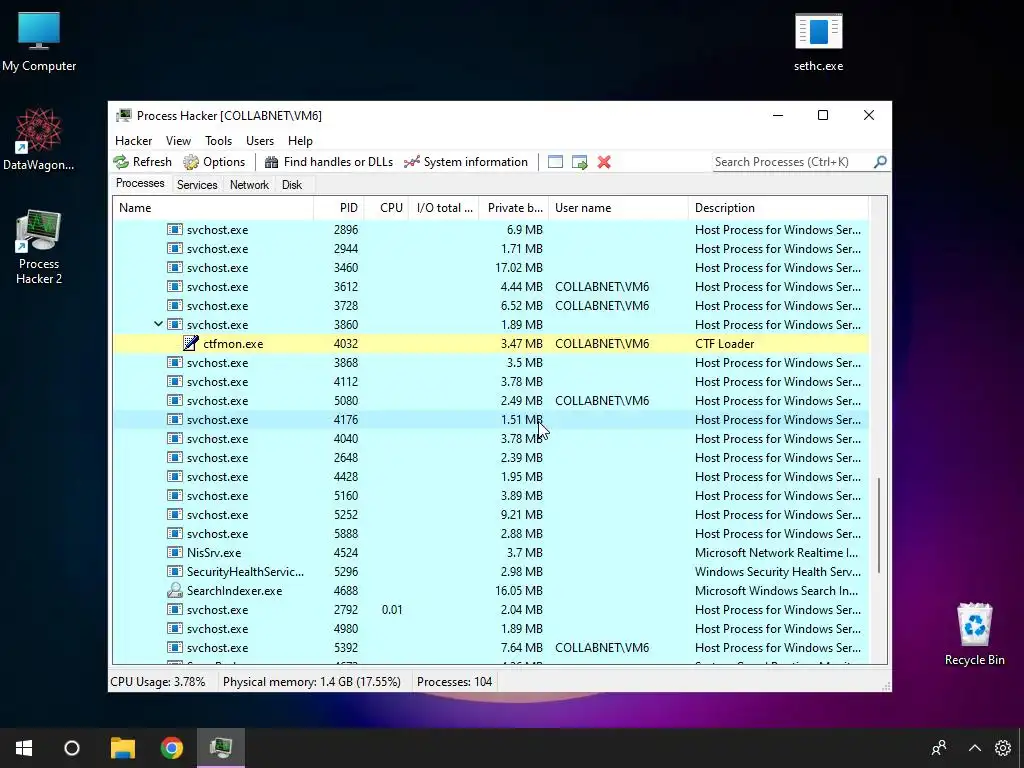Click icon of NisSrv.exe row
This screenshot has width=1024, height=768.
click(174, 552)
